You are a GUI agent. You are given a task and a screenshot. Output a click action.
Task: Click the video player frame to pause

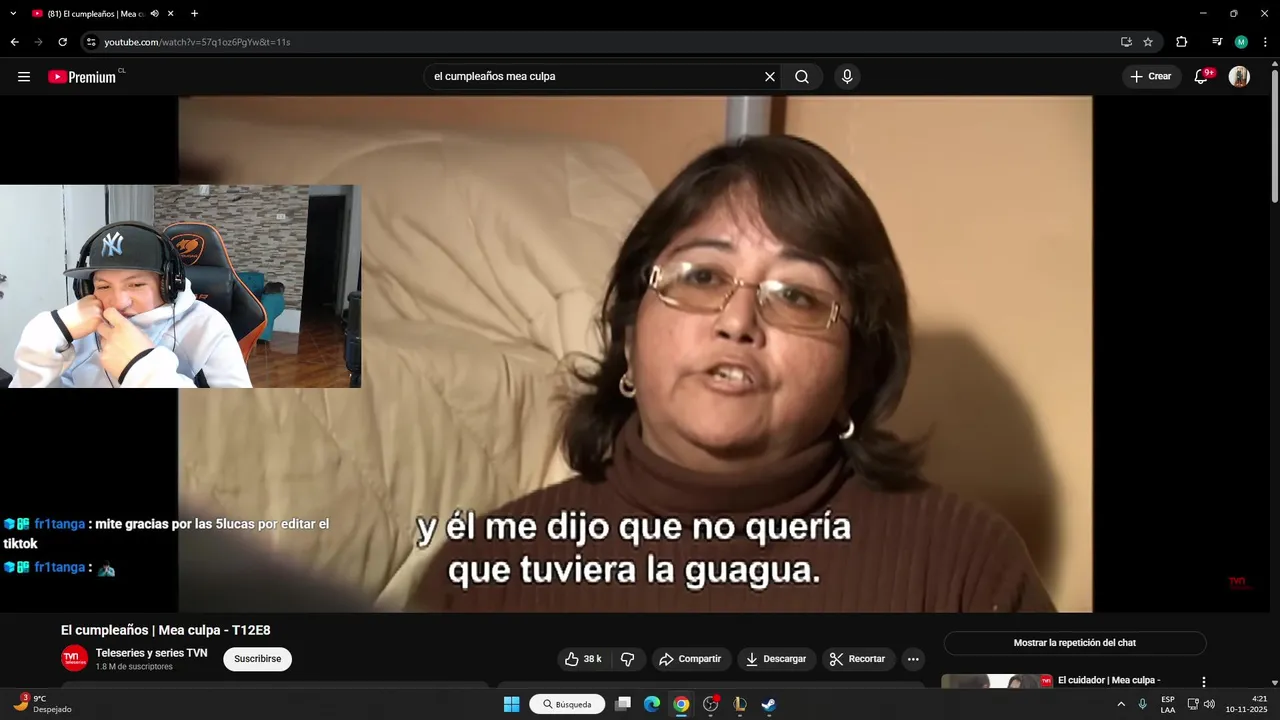coord(635,354)
